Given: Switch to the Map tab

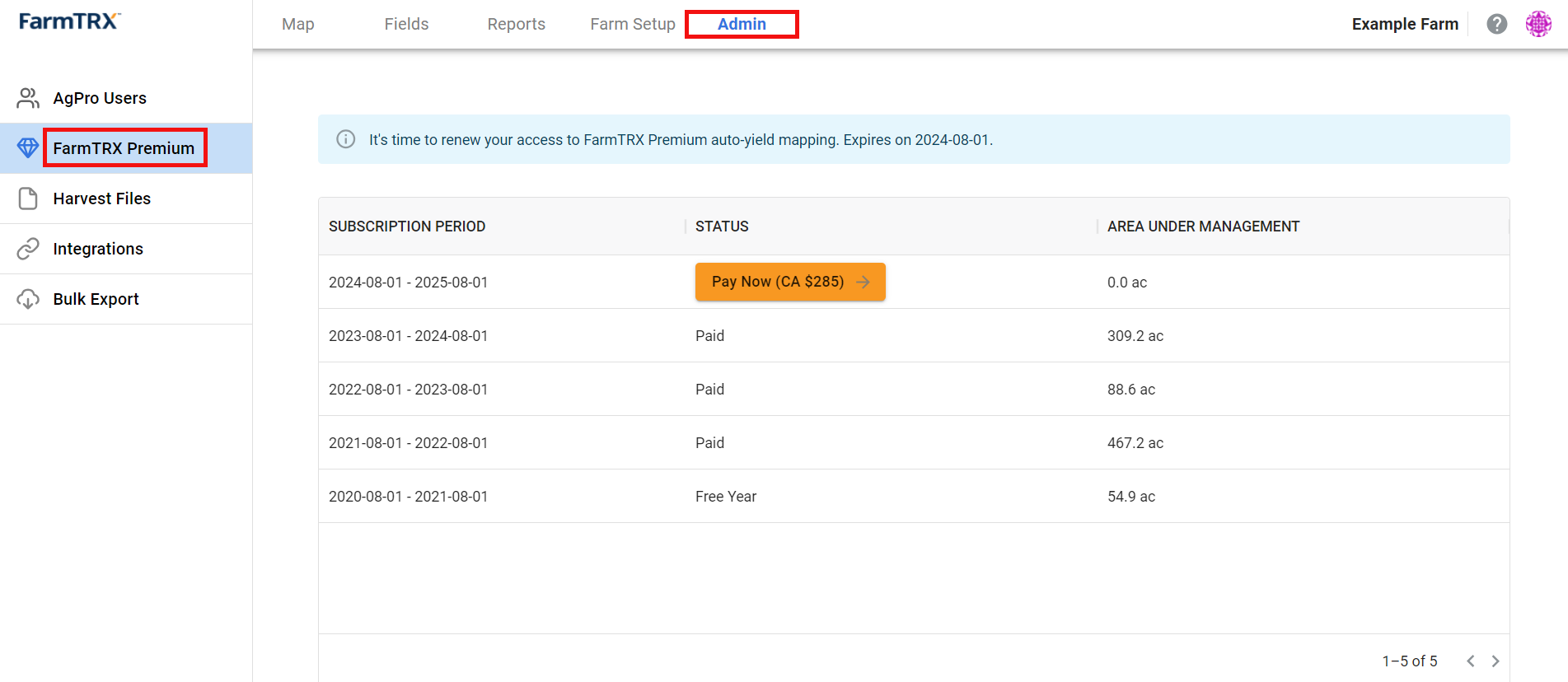Looking at the screenshot, I should 298,24.
